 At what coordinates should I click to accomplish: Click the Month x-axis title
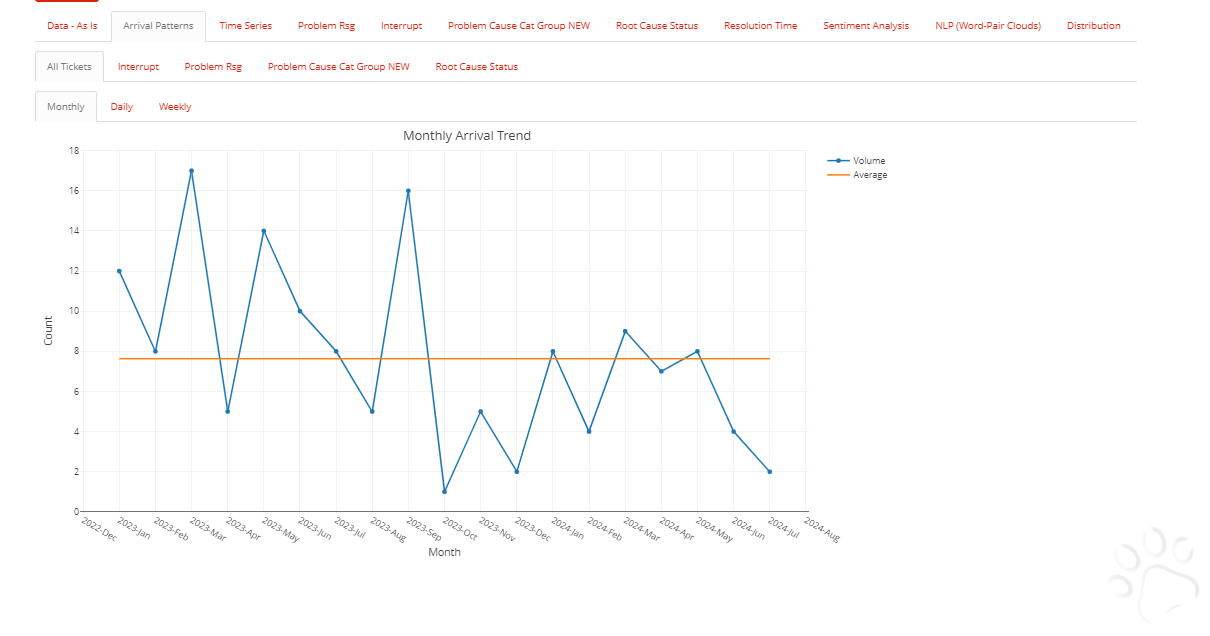(x=445, y=552)
